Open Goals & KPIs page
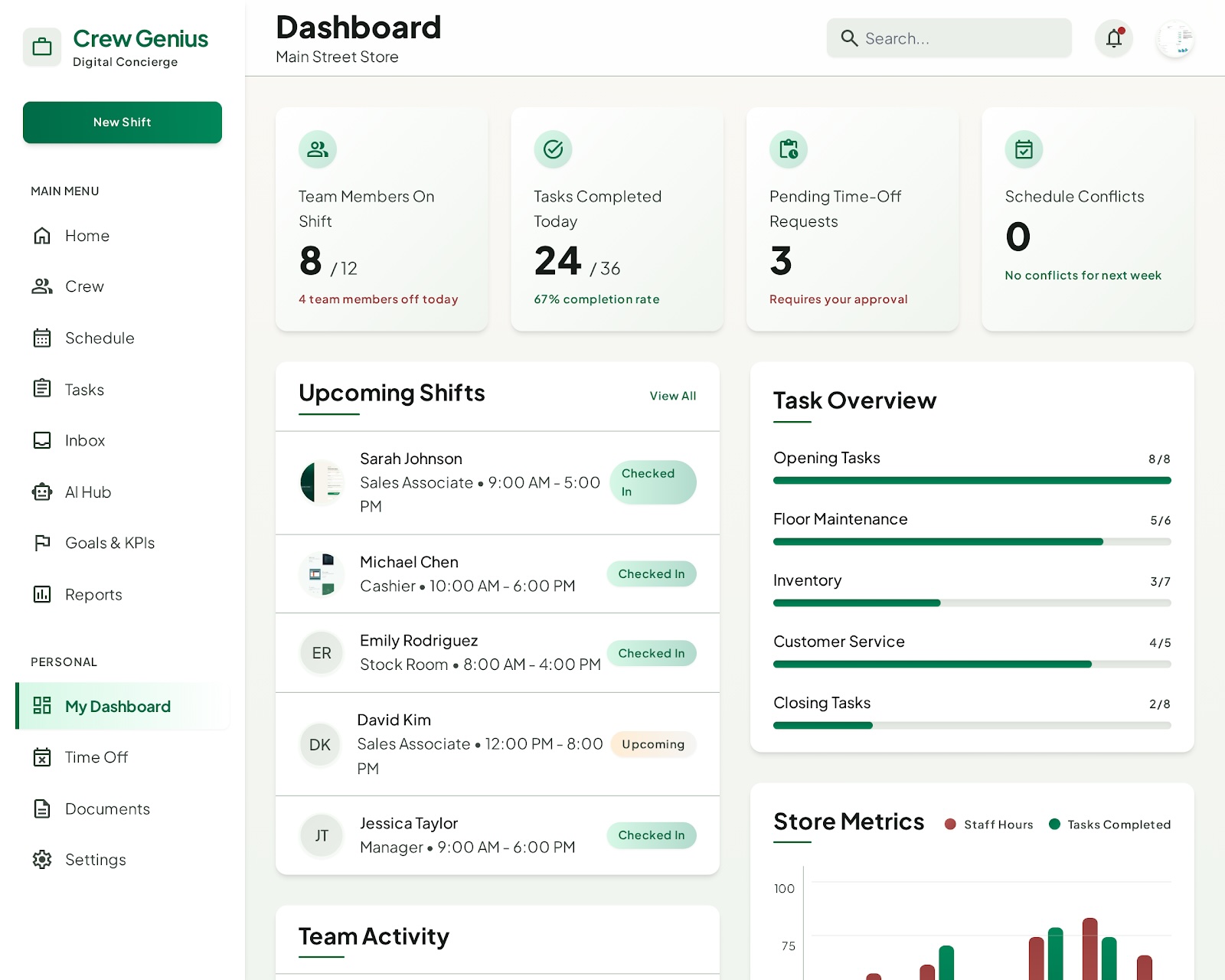The height and width of the screenshot is (980, 1225). [122, 543]
